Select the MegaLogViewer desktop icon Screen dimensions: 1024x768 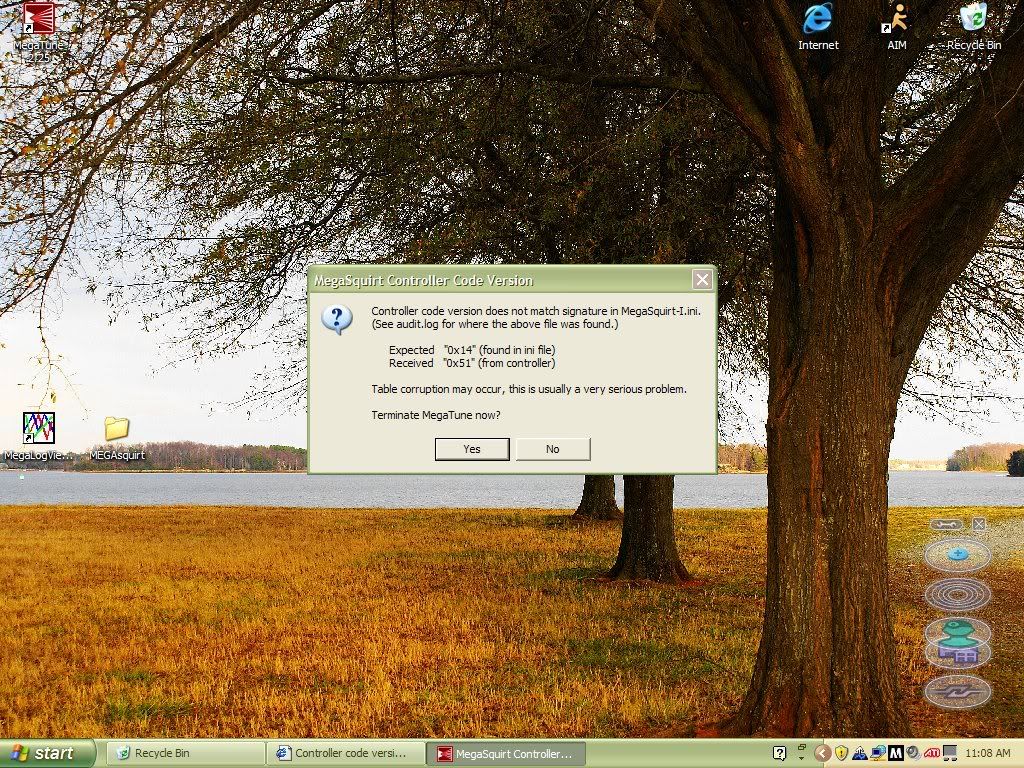(39, 436)
